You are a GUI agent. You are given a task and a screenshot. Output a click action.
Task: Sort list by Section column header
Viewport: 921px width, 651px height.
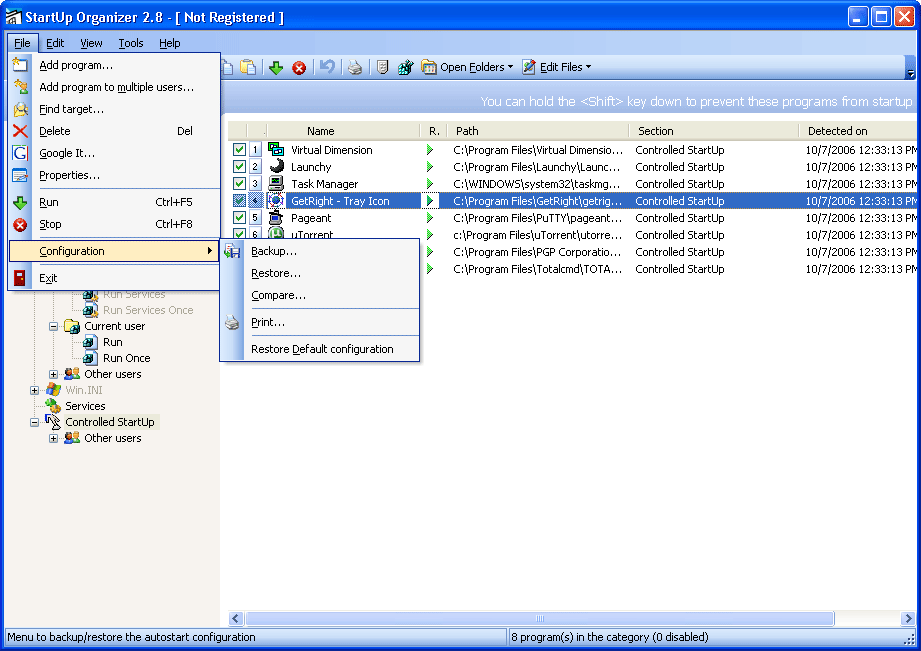714,130
